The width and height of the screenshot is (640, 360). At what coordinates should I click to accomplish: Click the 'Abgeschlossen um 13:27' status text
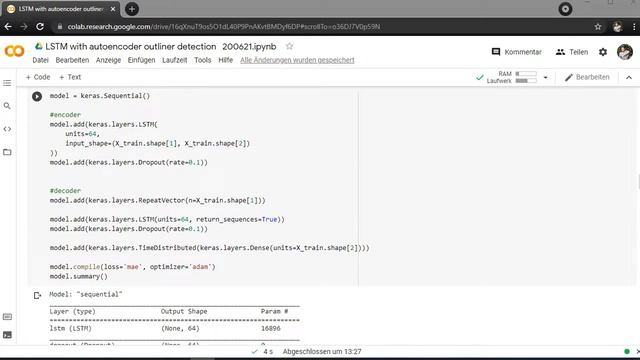point(322,351)
